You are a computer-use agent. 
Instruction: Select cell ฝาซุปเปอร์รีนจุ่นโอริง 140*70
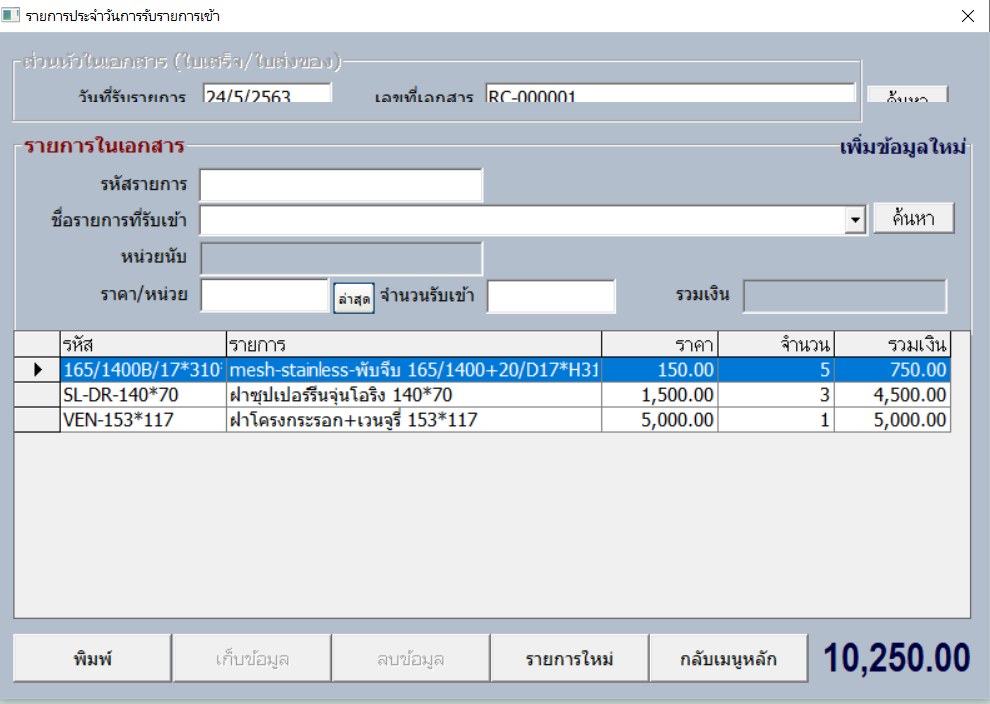(414, 395)
